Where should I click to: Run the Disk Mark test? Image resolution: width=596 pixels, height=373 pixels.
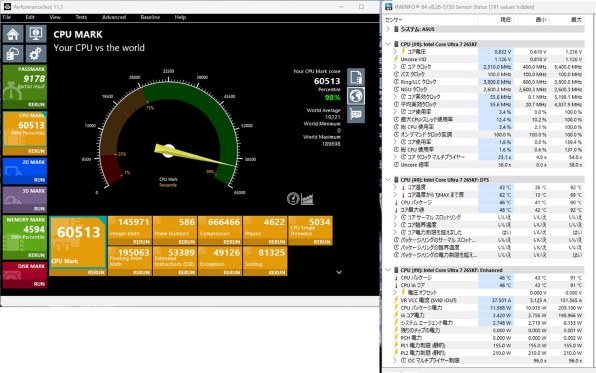click(x=39, y=284)
